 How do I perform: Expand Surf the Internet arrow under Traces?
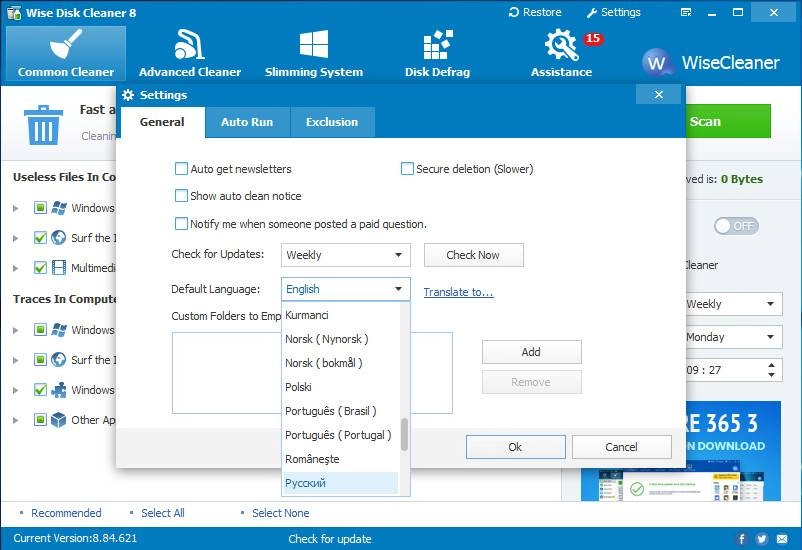click(x=15, y=360)
